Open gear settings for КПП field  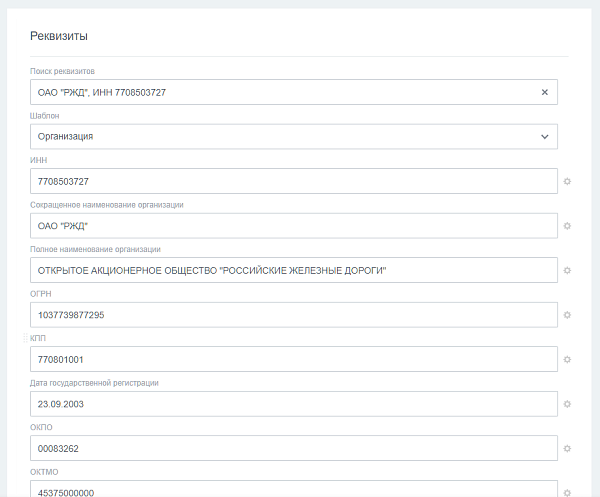[x=567, y=359]
